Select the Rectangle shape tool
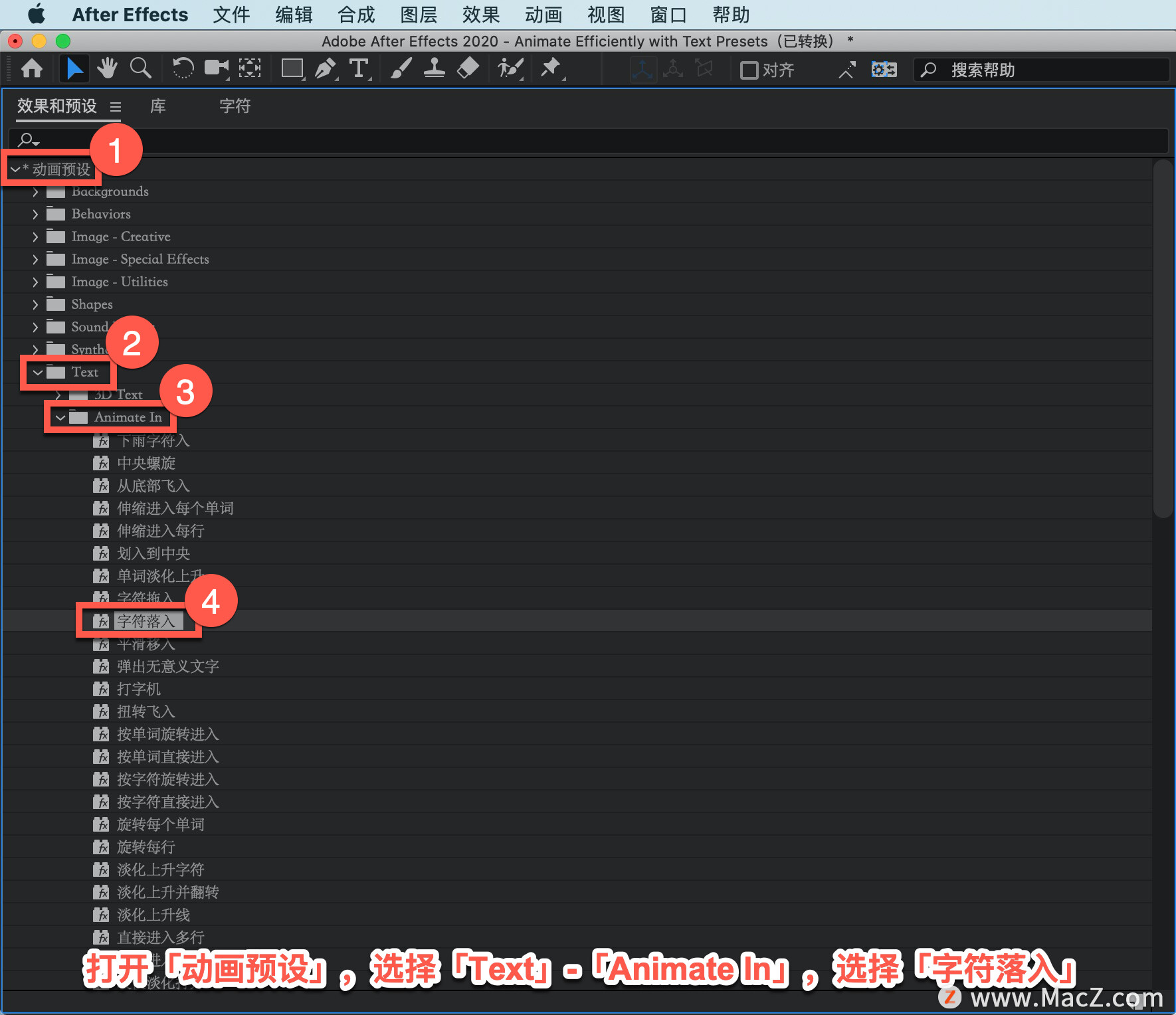This screenshot has height=1015, width=1176. pos(292,68)
